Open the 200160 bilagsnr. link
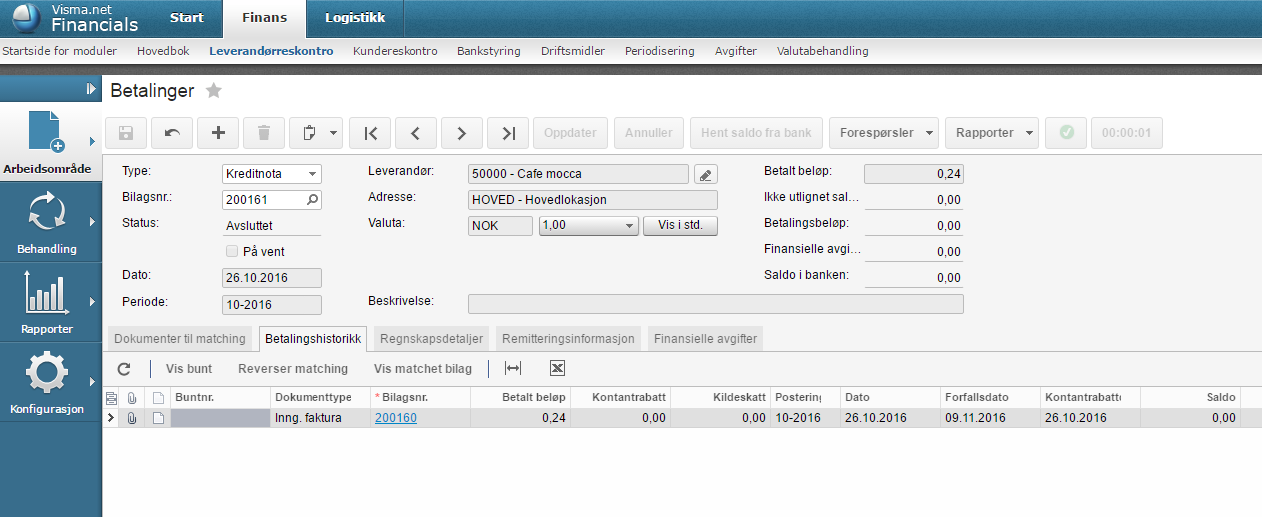This screenshot has width=1262, height=517. tap(396, 418)
